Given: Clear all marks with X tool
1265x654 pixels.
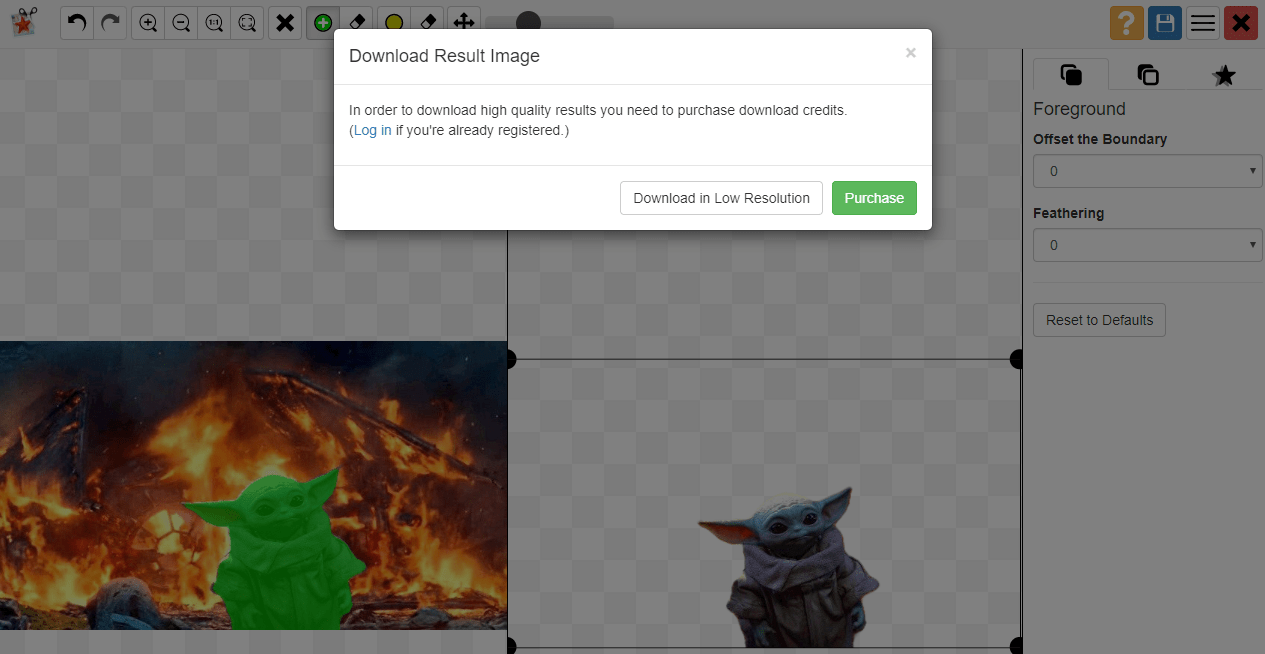Looking at the screenshot, I should (285, 23).
